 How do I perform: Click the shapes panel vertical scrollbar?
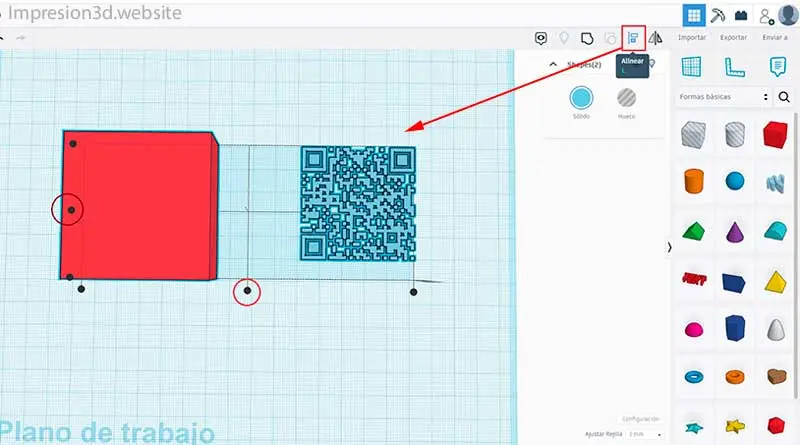tap(796, 255)
